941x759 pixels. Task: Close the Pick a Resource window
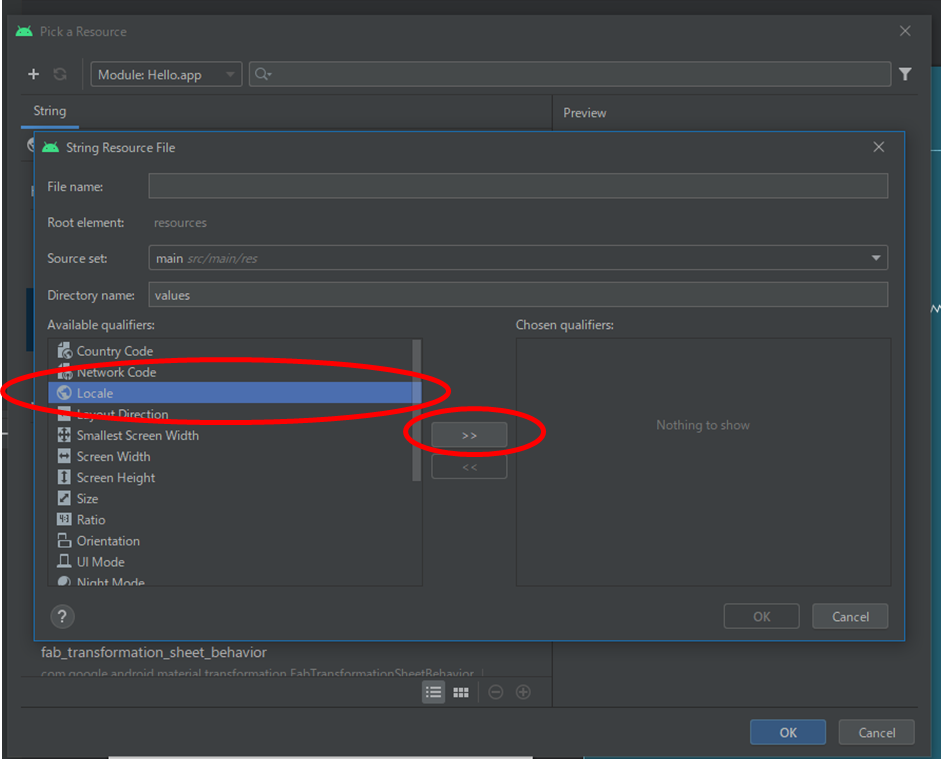905,31
